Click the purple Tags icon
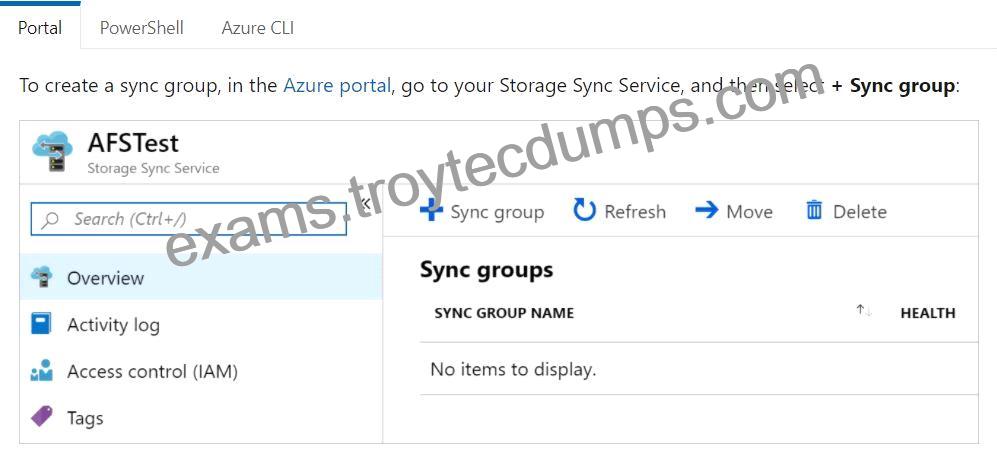This screenshot has height=449, width=997. pos(42,417)
